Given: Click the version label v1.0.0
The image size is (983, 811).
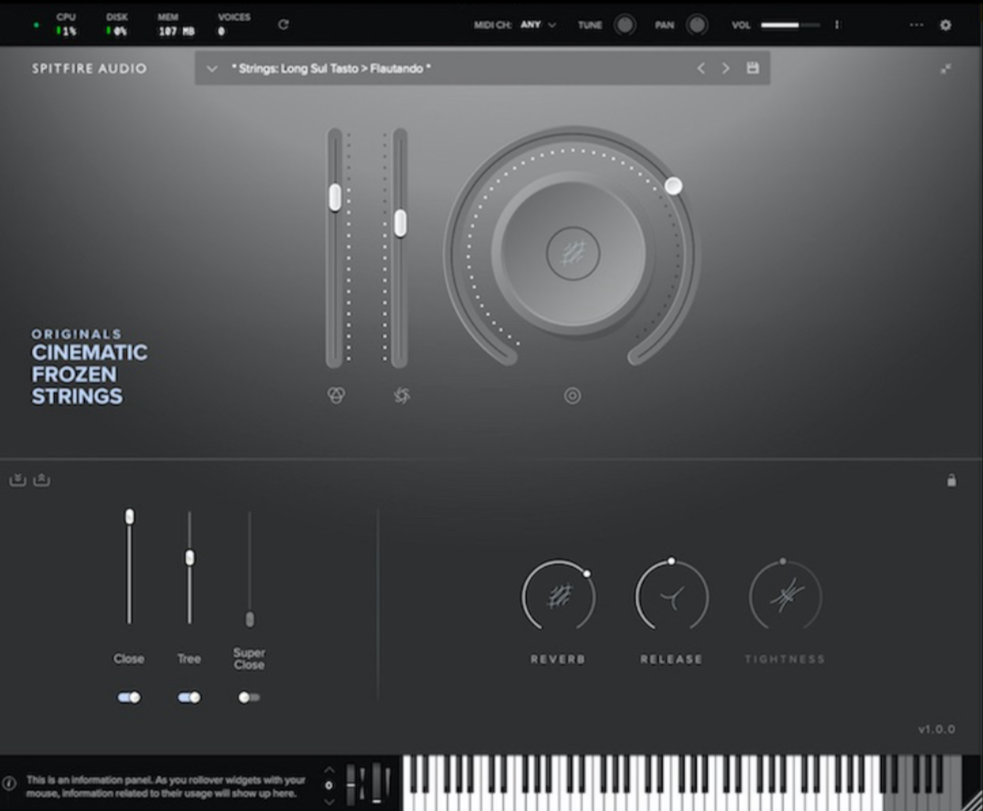Looking at the screenshot, I should [x=937, y=729].
